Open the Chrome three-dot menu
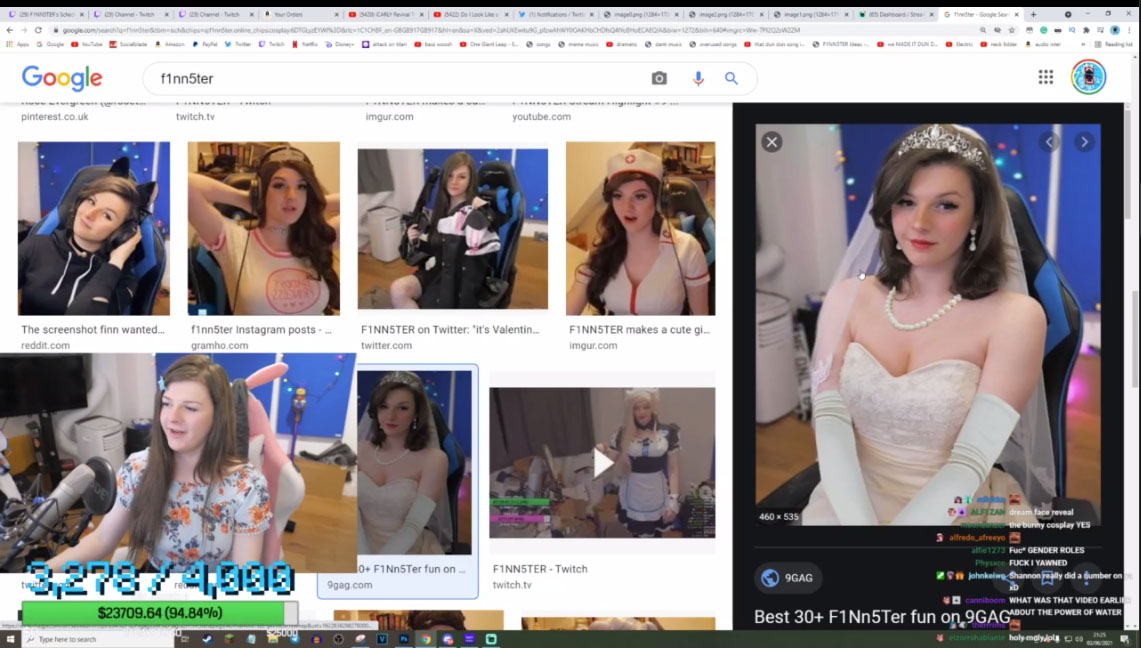The image size is (1141, 648). 1130,31
